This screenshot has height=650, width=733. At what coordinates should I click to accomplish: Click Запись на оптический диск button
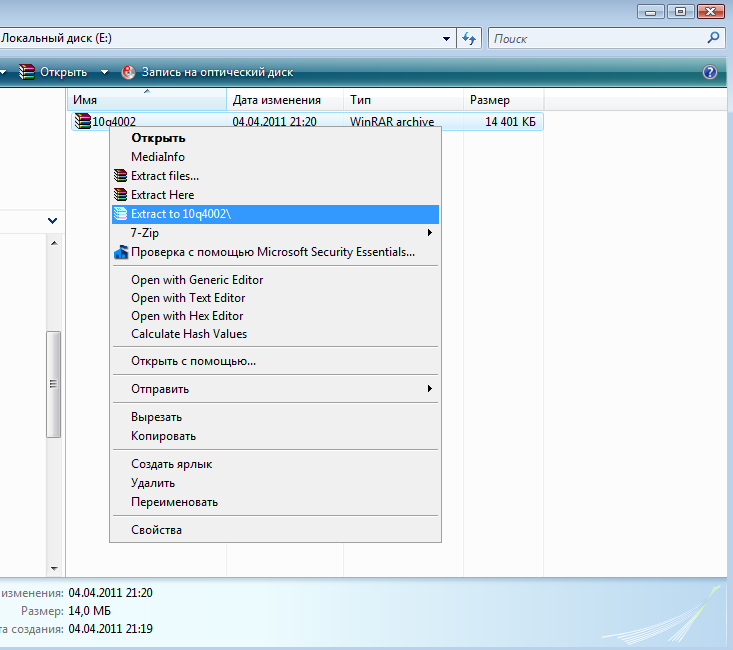point(207,72)
